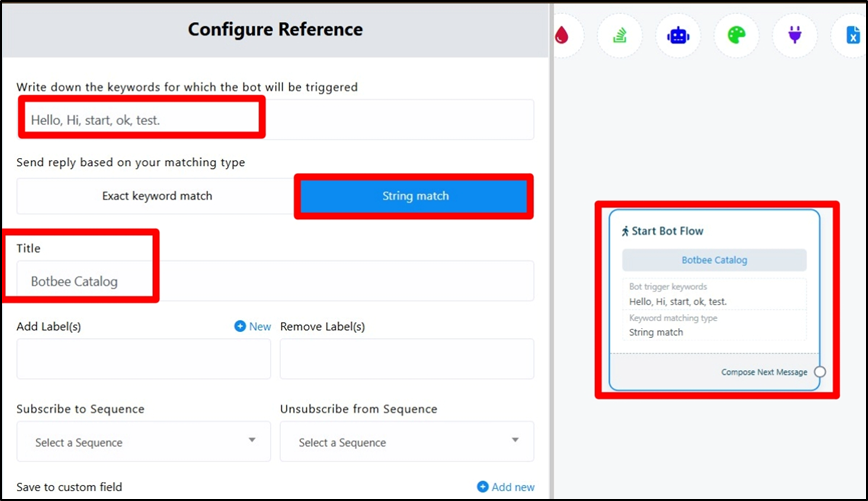Click Botbee Catalog title in flow node
This screenshot has height=501, width=868.
point(714,260)
